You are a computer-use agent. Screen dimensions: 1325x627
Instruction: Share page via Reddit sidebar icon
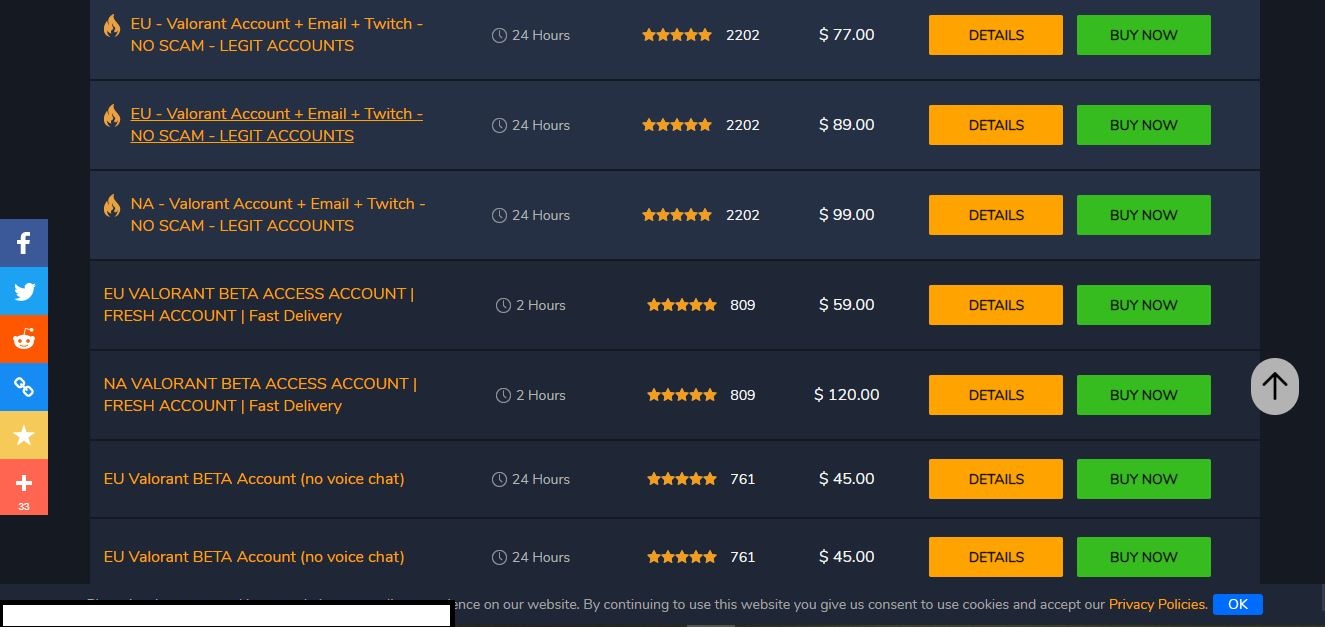click(x=24, y=339)
